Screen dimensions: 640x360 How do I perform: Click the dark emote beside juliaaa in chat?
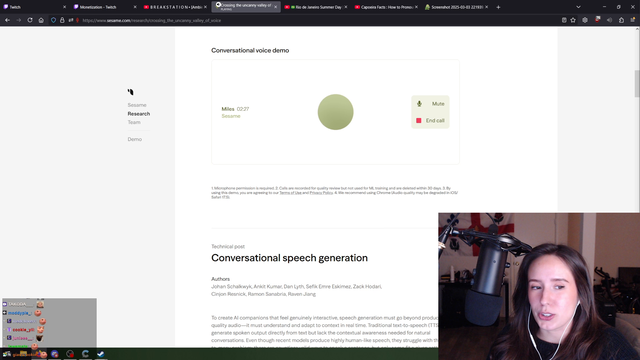coord(39,338)
